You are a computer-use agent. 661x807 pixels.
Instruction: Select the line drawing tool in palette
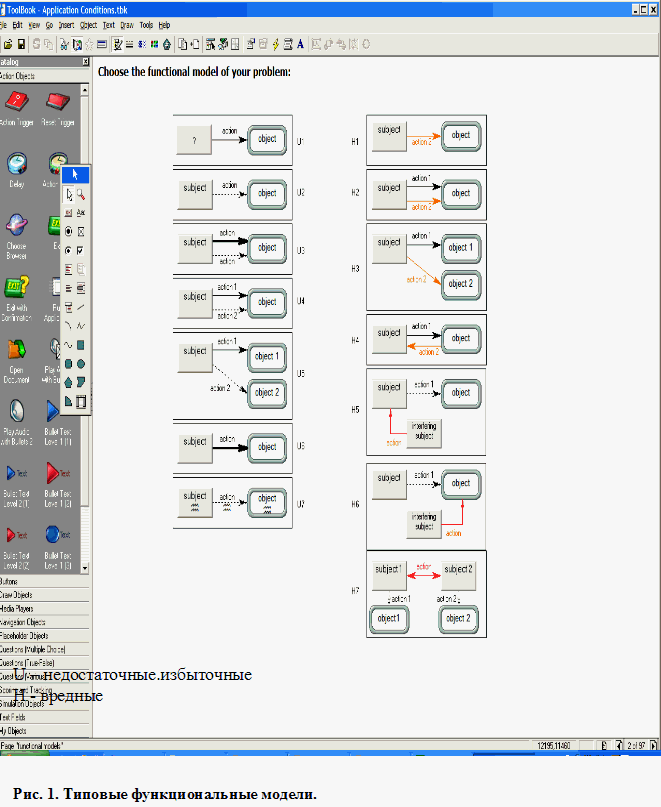coord(81,307)
